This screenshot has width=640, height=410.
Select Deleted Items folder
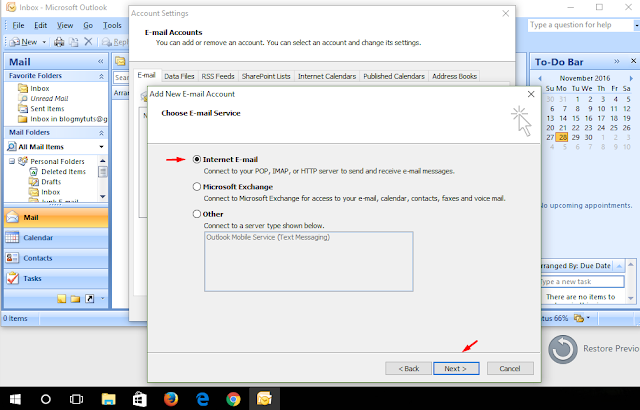(63, 172)
